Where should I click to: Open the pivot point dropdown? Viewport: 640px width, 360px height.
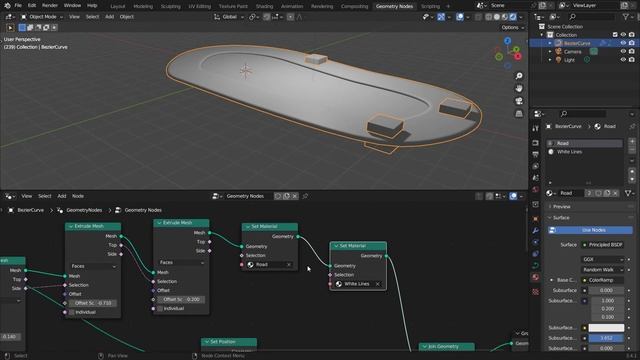[x=254, y=17]
